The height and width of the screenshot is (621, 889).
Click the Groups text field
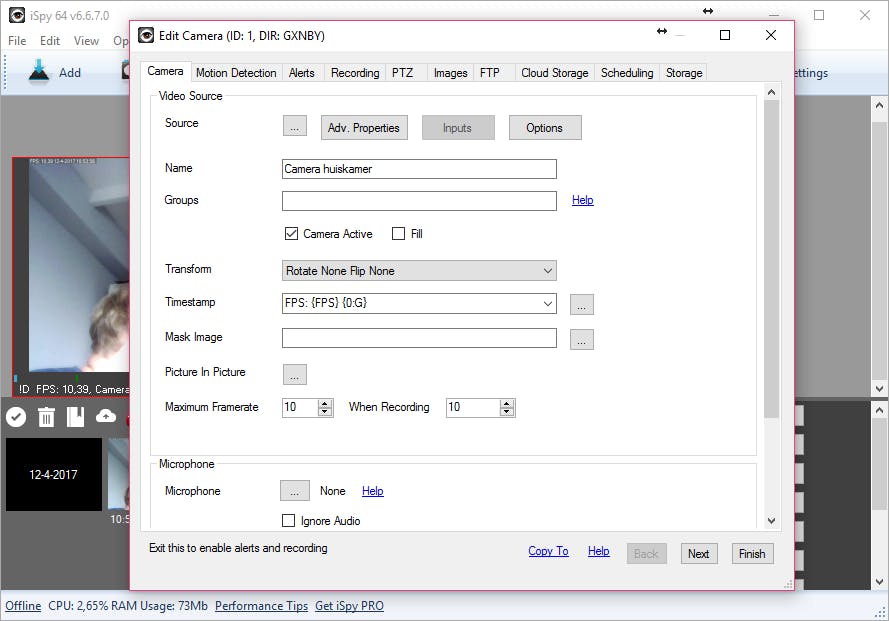pos(419,201)
